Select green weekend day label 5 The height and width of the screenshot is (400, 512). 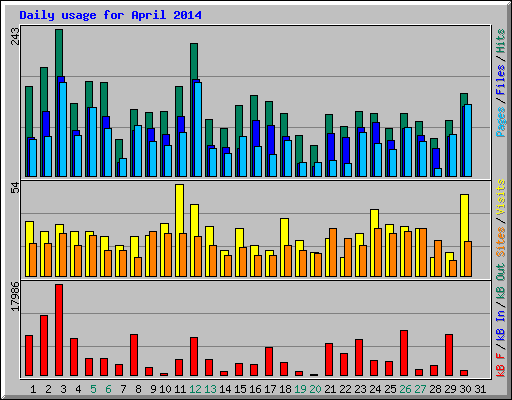[93, 389]
